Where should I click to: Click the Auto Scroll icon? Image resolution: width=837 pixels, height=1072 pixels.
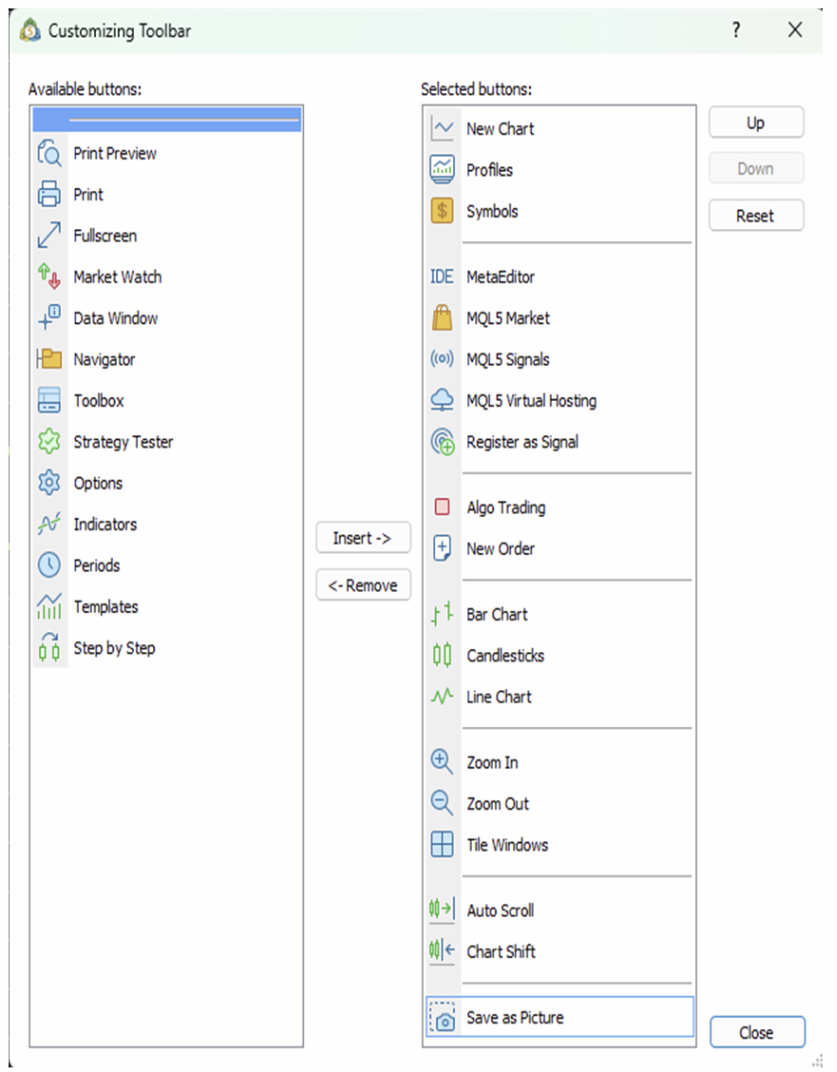[442, 910]
